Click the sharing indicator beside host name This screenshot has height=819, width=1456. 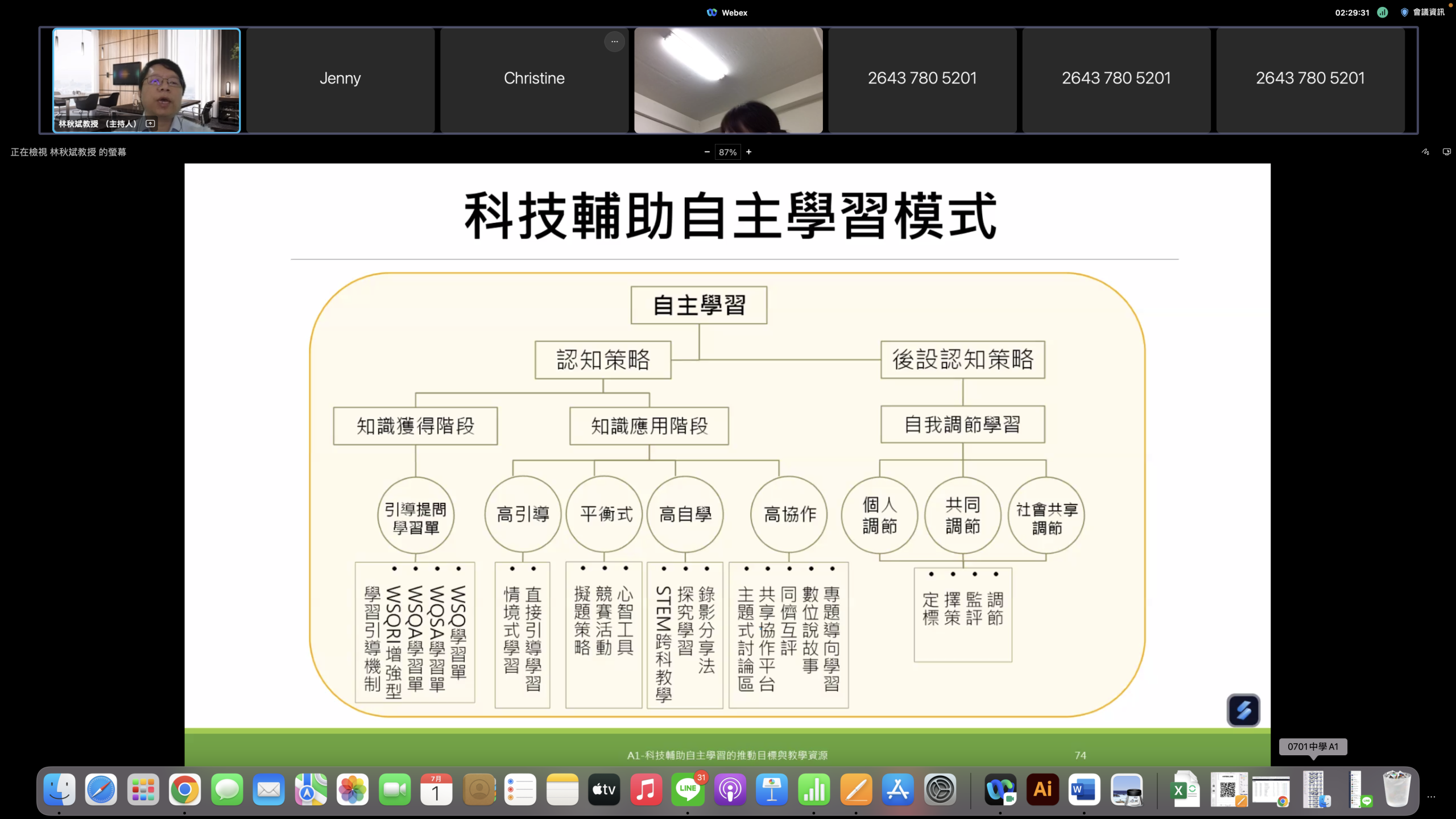coord(150,123)
